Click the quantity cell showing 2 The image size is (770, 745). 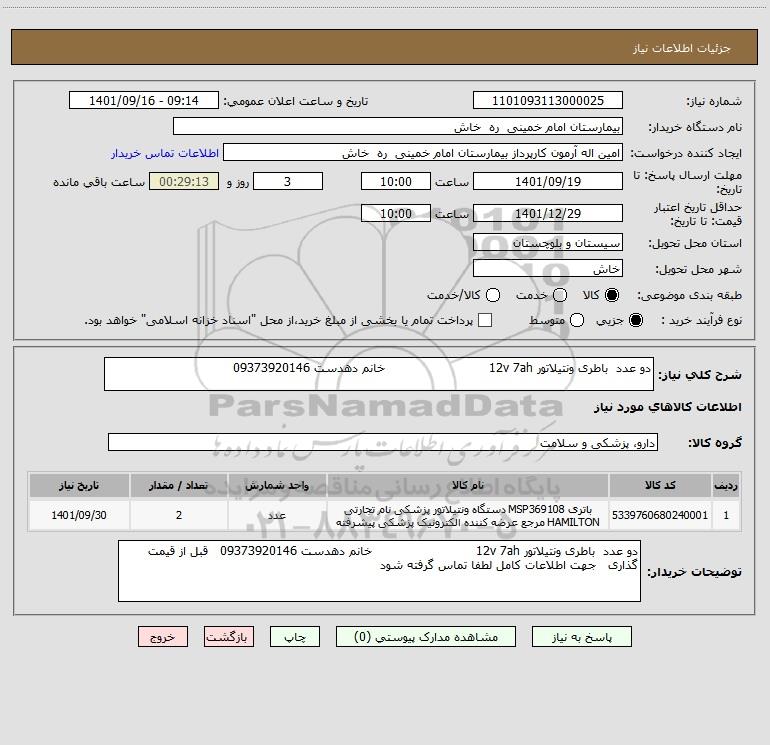(x=179, y=515)
